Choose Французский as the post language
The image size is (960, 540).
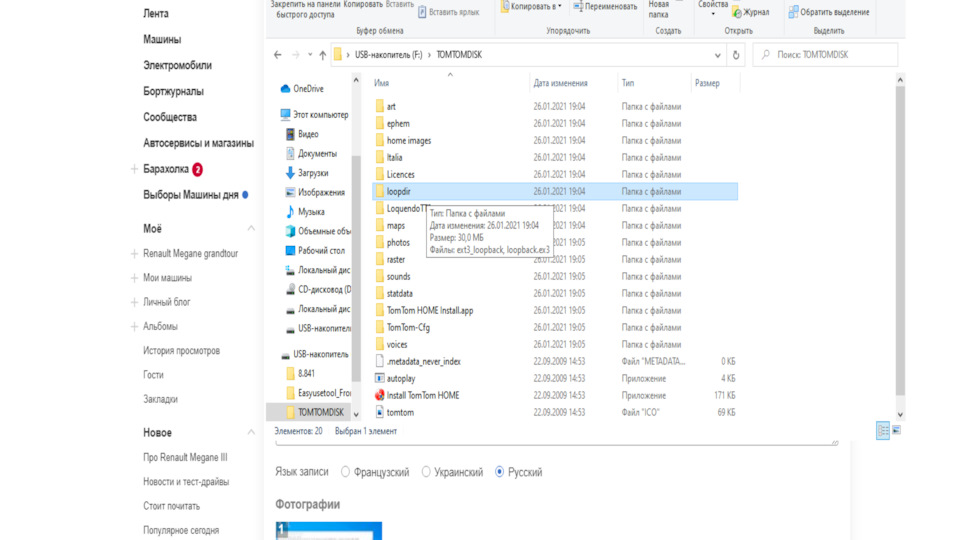point(345,472)
